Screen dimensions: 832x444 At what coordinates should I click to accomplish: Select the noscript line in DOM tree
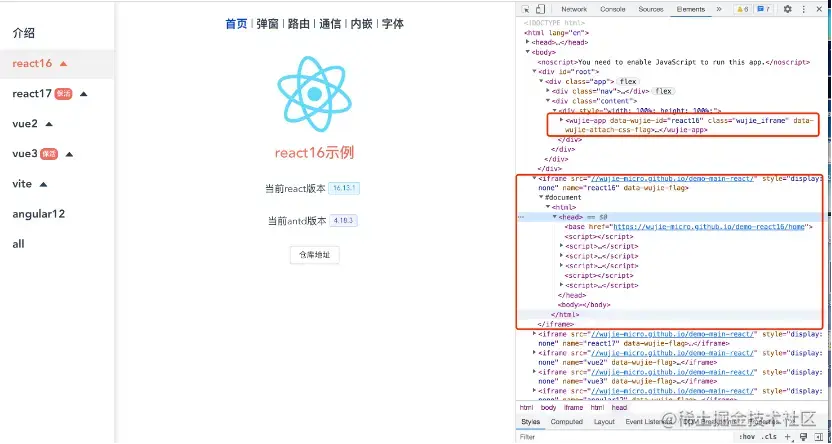[x=674, y=62]
